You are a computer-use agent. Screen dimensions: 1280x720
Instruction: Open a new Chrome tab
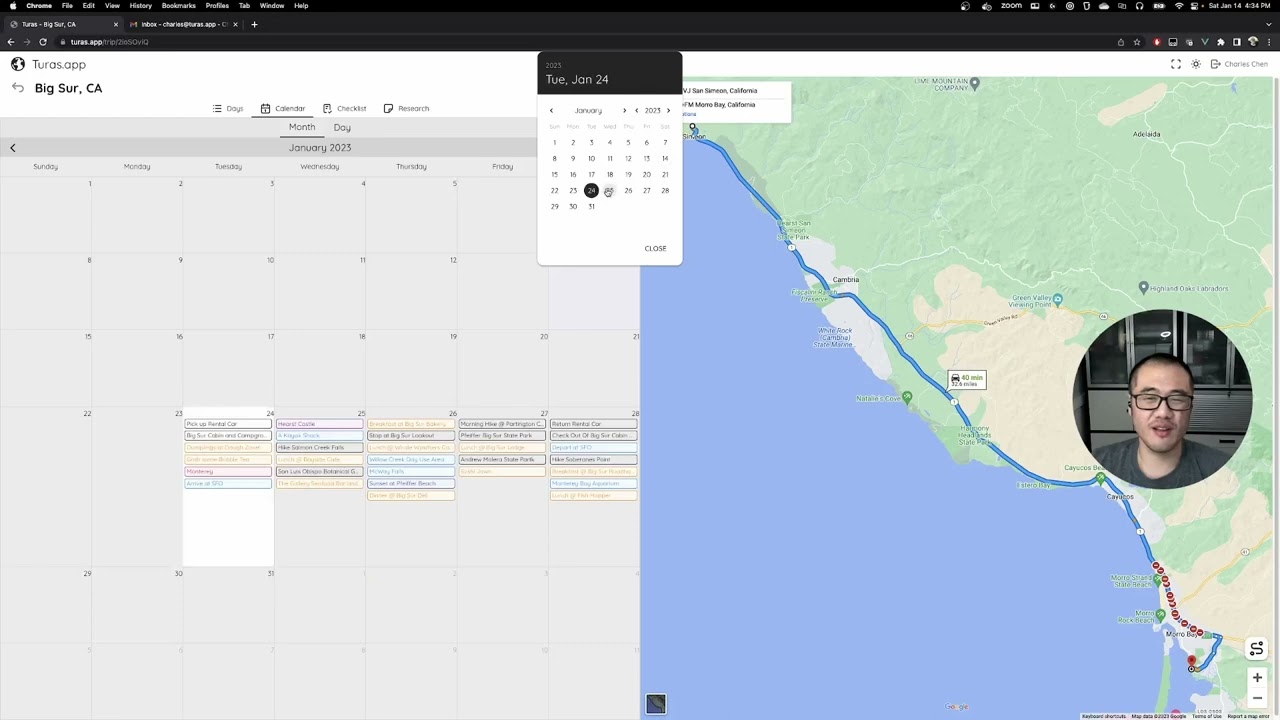[254, 24]
